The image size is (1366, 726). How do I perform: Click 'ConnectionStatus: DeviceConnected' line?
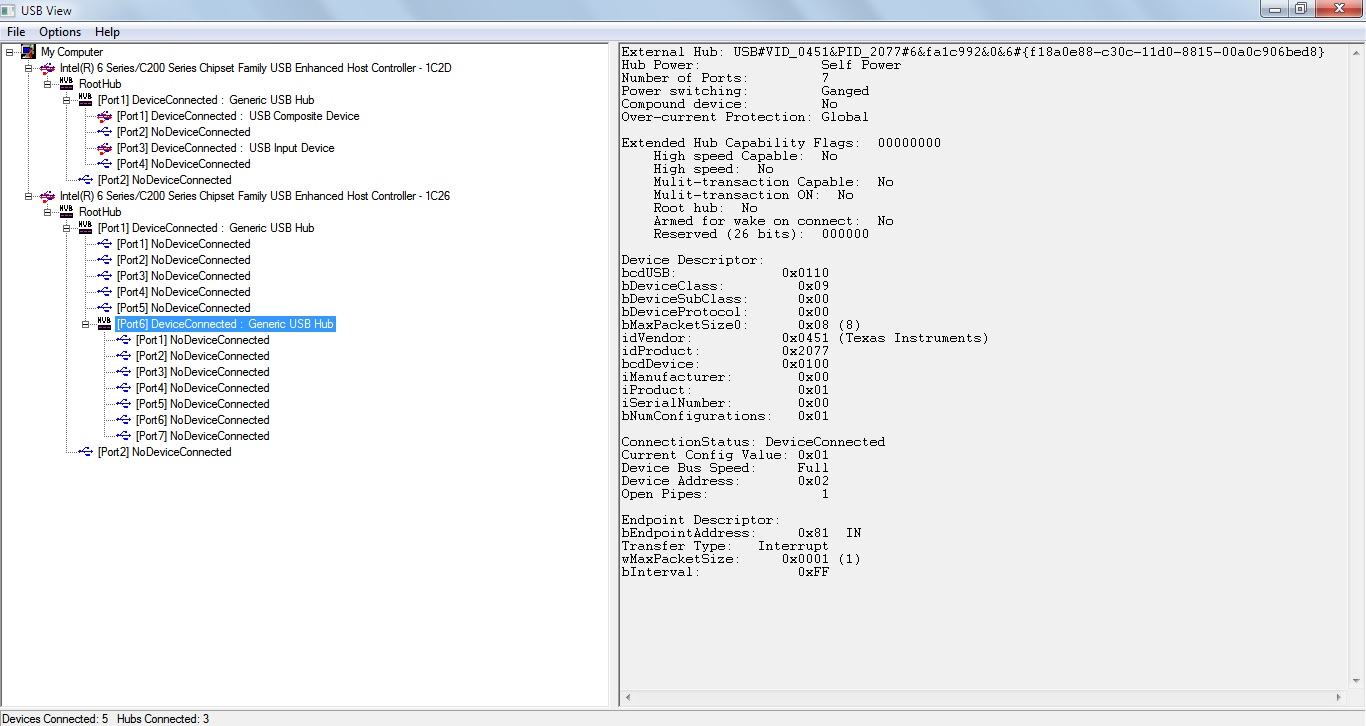[x=753, y=442]
